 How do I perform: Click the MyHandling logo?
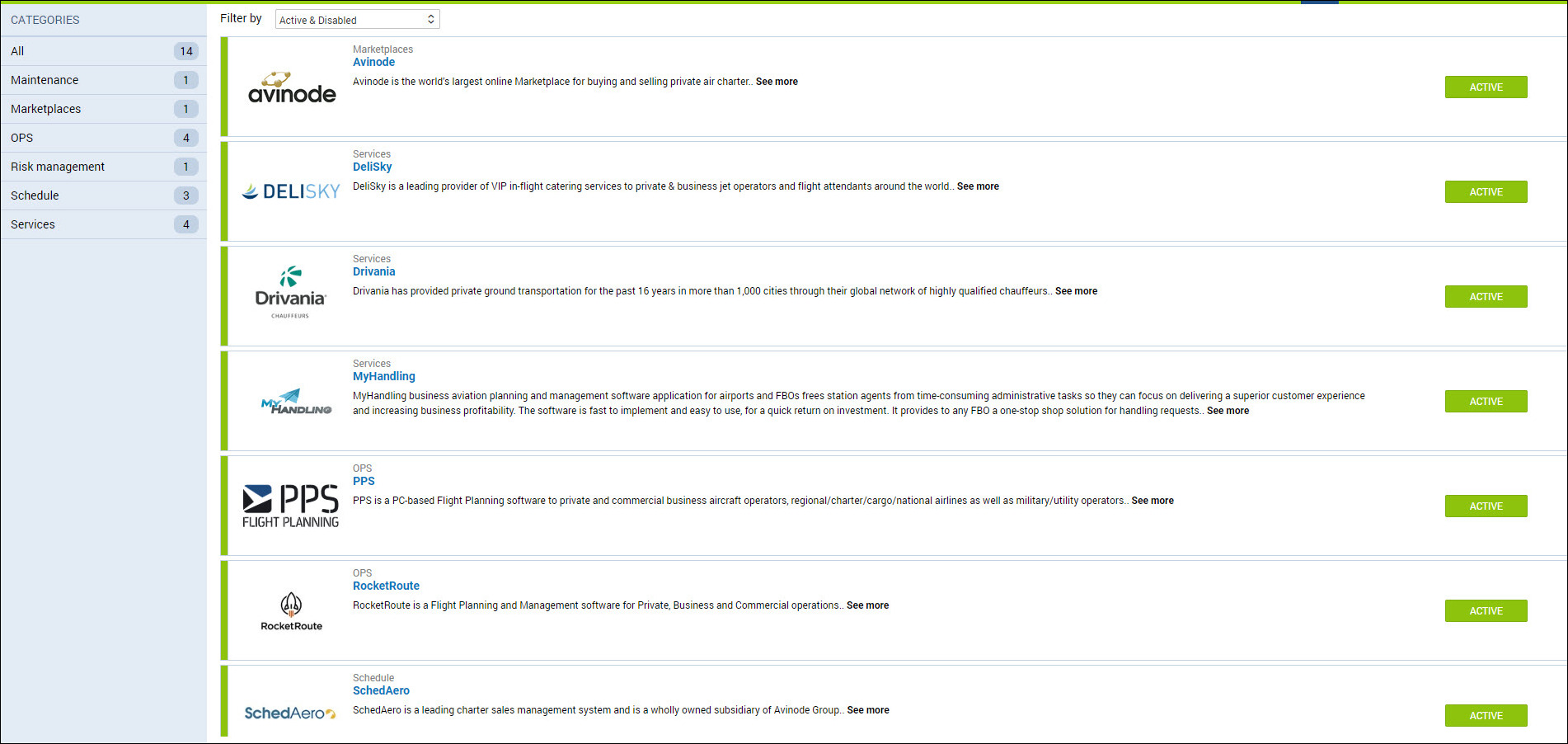tap(296, 401)
